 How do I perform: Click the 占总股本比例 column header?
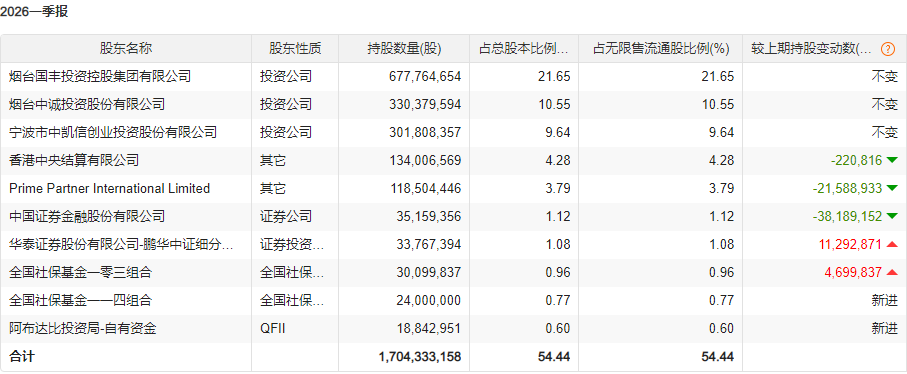tap(523, 49)
